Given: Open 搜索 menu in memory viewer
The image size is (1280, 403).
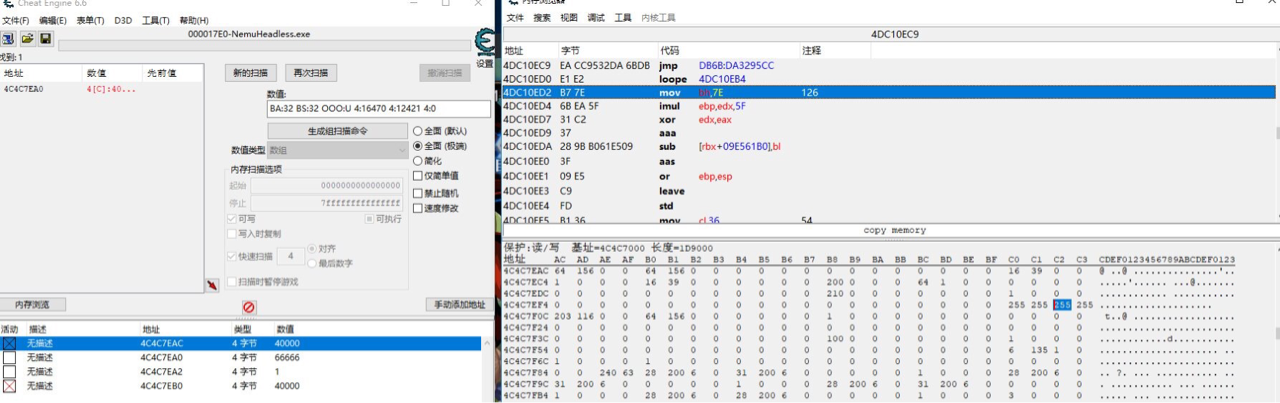Looking at the screenshot, I should pos(542,18).
